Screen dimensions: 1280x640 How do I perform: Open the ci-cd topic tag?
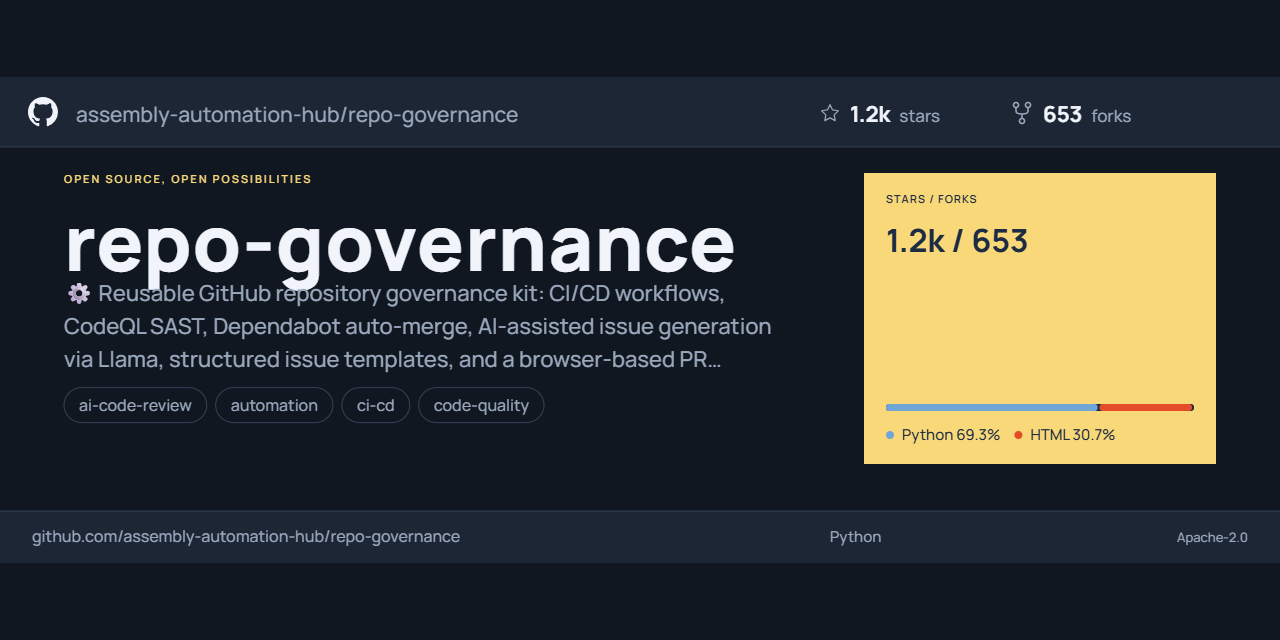coord(376,405)
